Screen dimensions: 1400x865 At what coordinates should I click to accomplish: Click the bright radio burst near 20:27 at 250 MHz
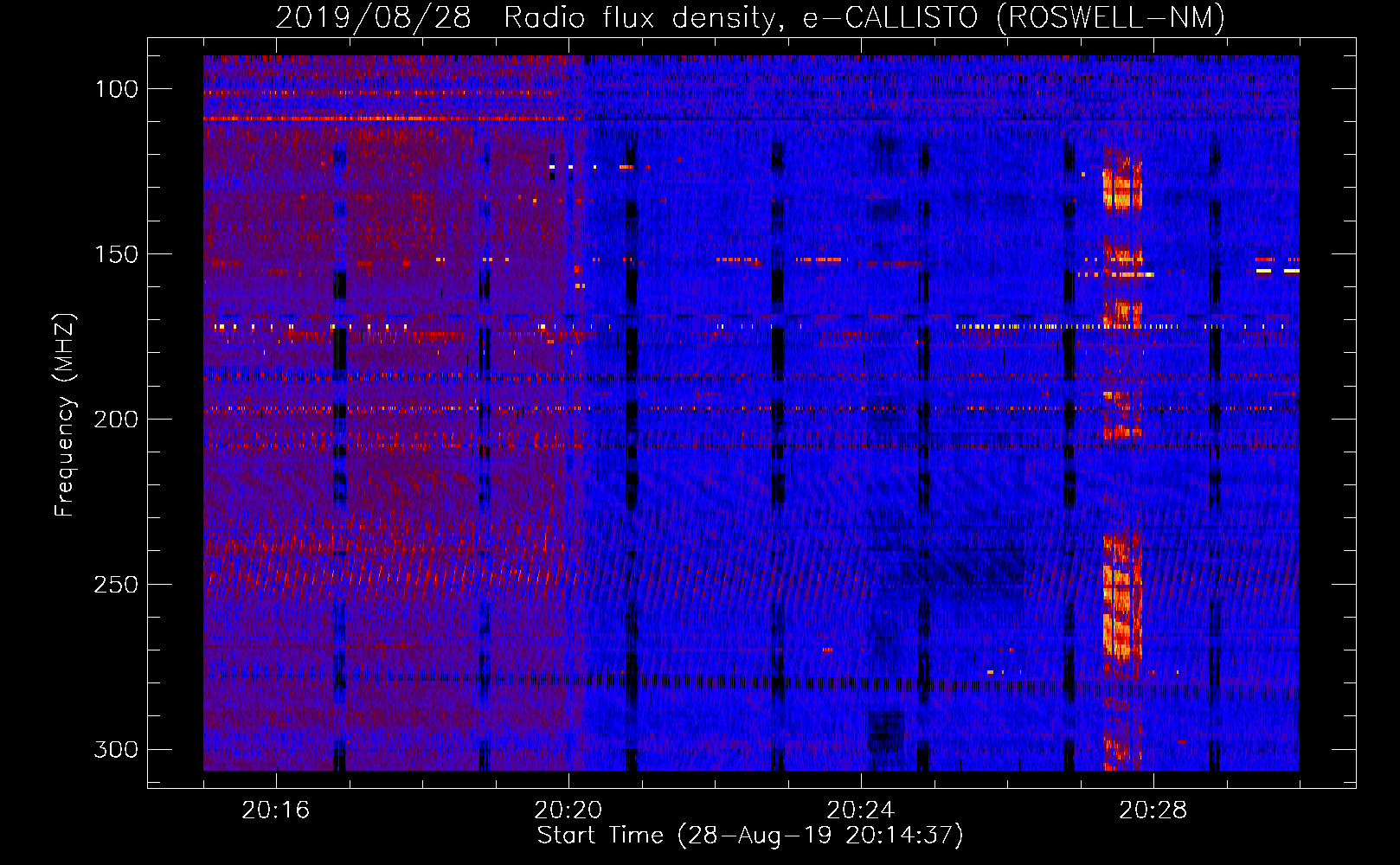[1122, 597]
